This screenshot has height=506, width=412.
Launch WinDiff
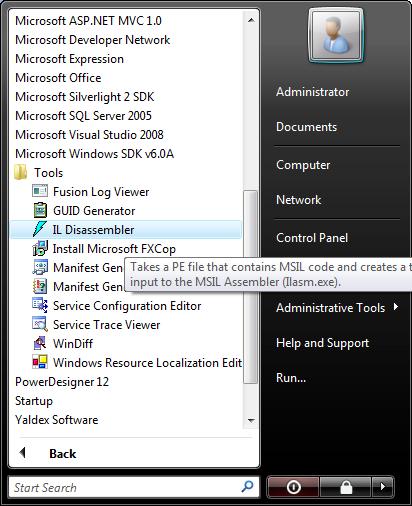point(73,344)
